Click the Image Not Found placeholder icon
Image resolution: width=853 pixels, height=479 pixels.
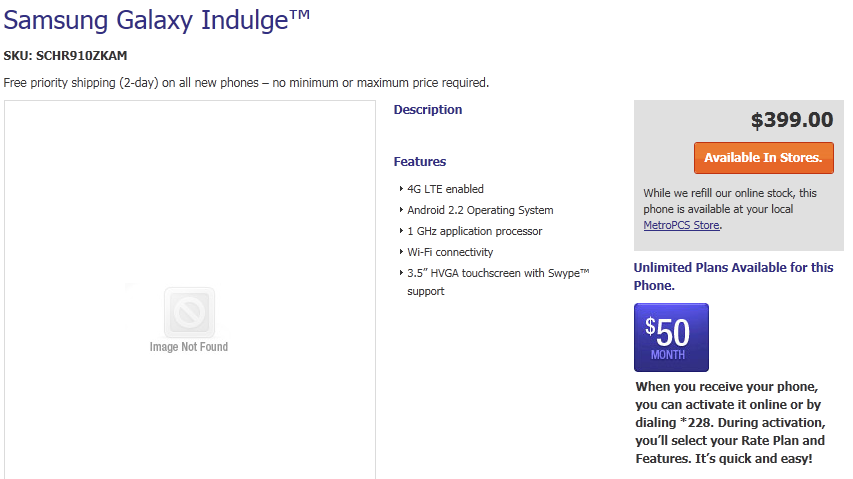click(x=188, y=311)
